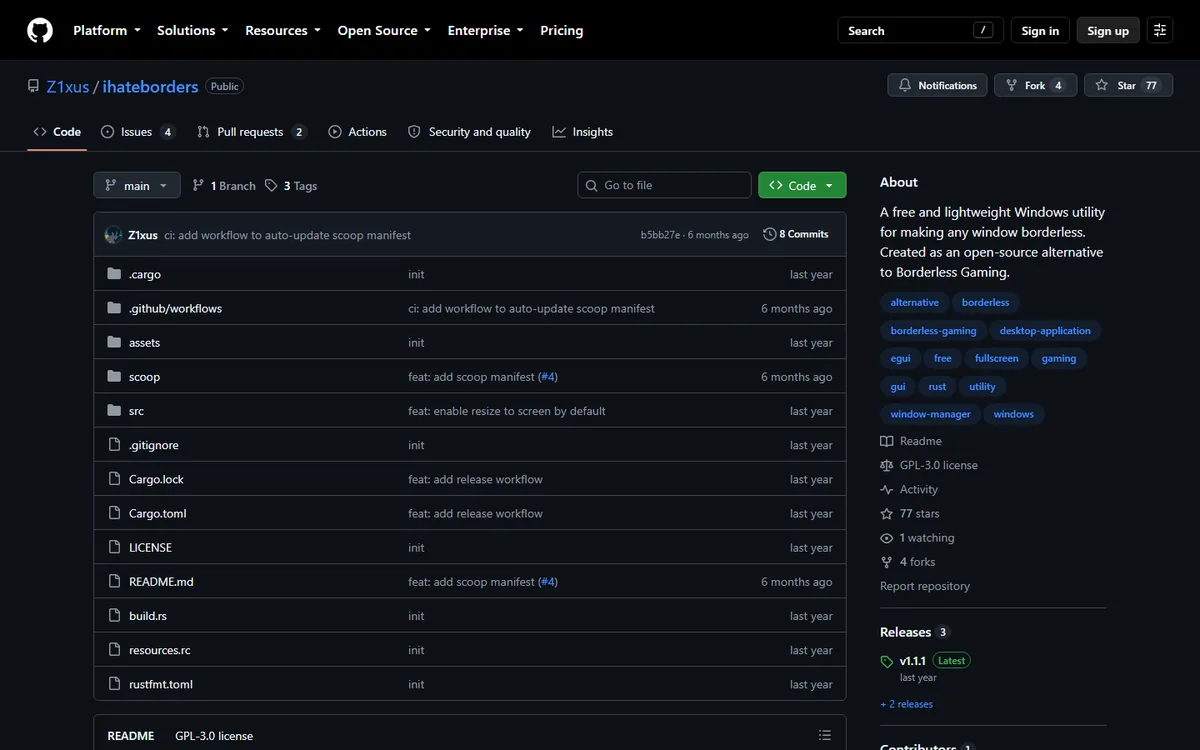Click the Sign up button
This screenshot has width=1200, height=750.
pos(1108,31)
